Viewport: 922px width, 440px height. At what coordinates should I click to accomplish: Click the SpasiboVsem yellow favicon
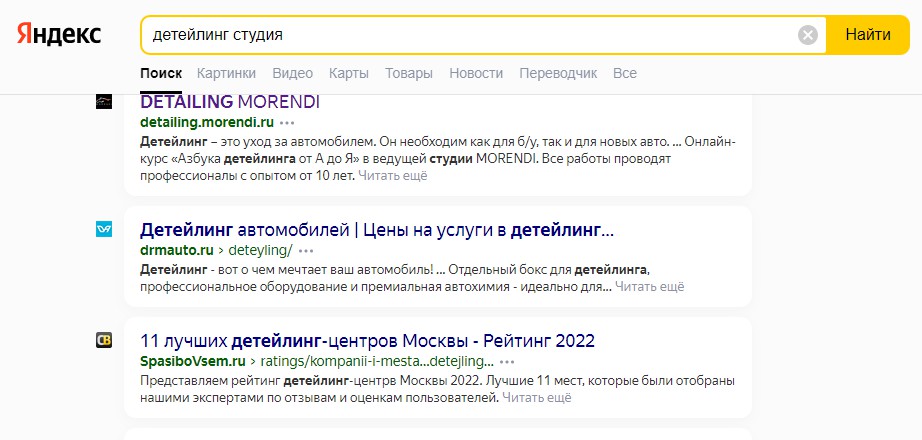point(103,340)
